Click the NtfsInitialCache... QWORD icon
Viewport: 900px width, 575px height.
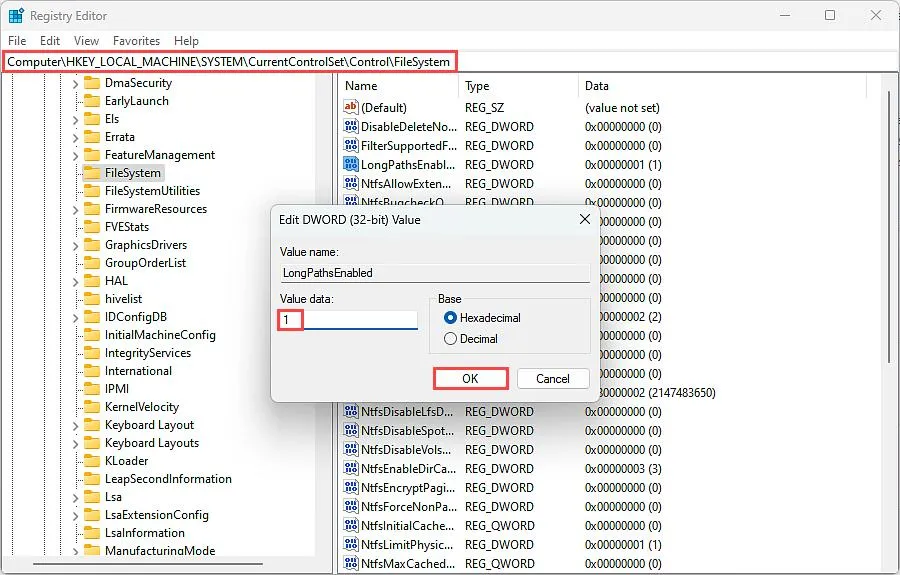click(350, 525)
